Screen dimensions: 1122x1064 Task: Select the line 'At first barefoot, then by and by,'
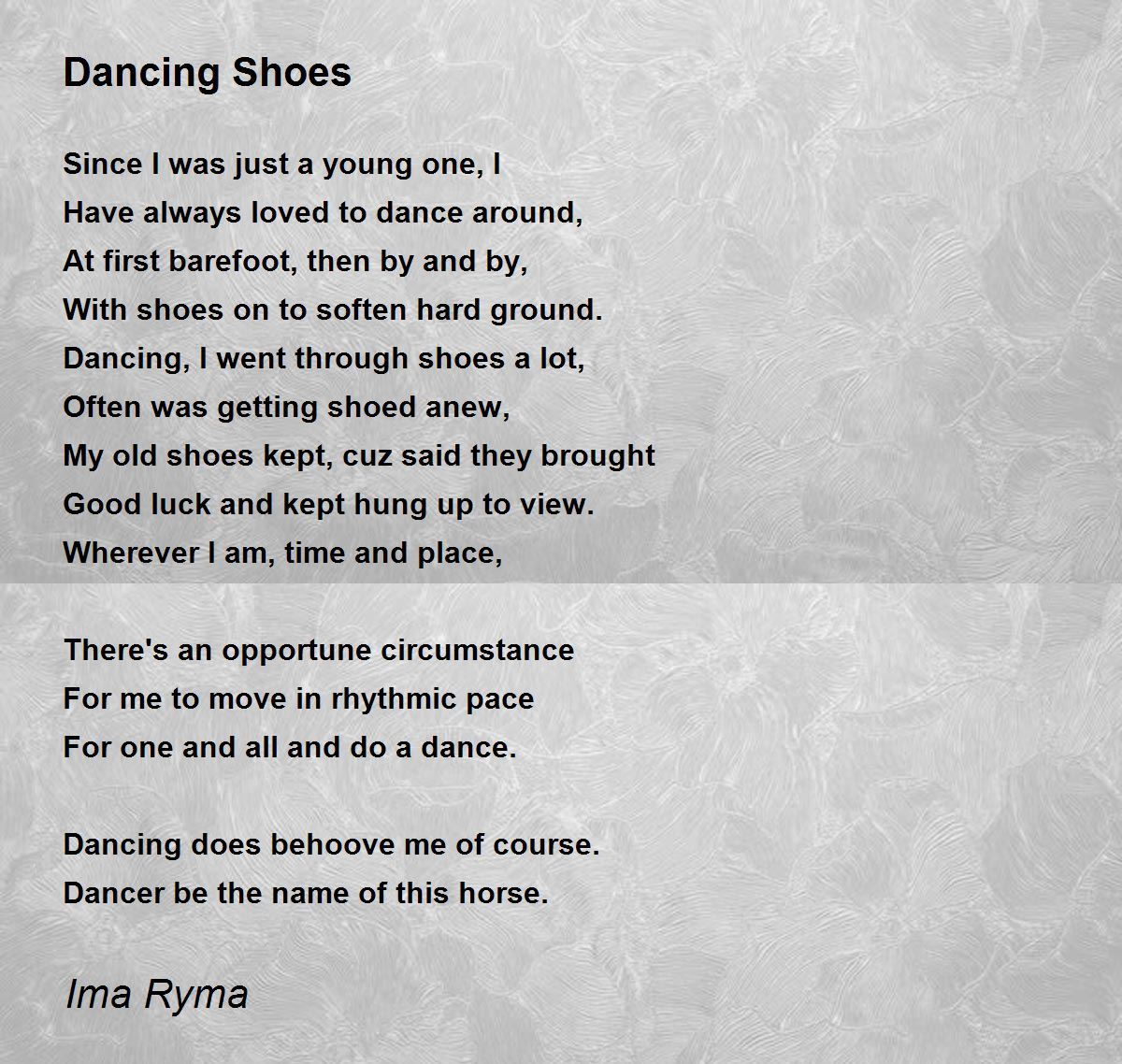point(295,262)
